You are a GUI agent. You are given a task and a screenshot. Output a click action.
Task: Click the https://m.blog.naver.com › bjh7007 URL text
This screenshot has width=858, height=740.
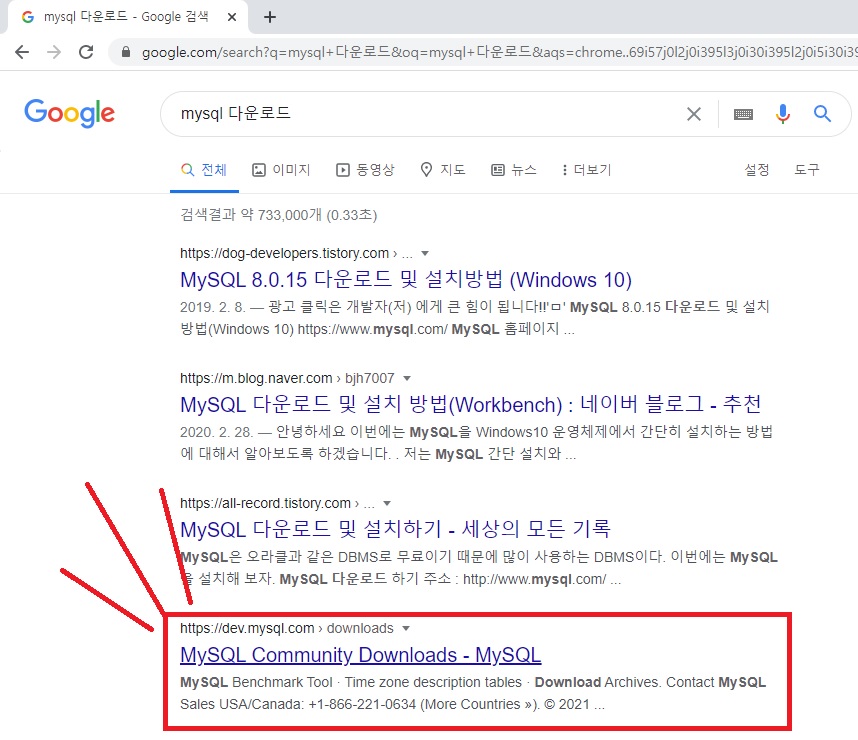pyautogui.click(x=287, y=378)
